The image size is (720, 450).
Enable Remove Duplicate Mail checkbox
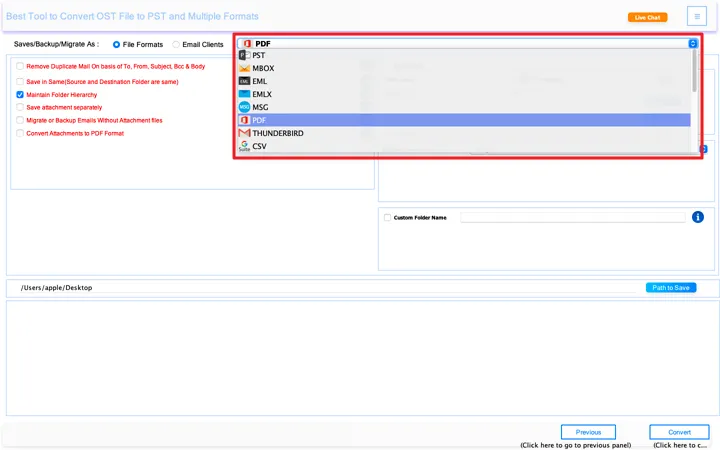[19, 66]
